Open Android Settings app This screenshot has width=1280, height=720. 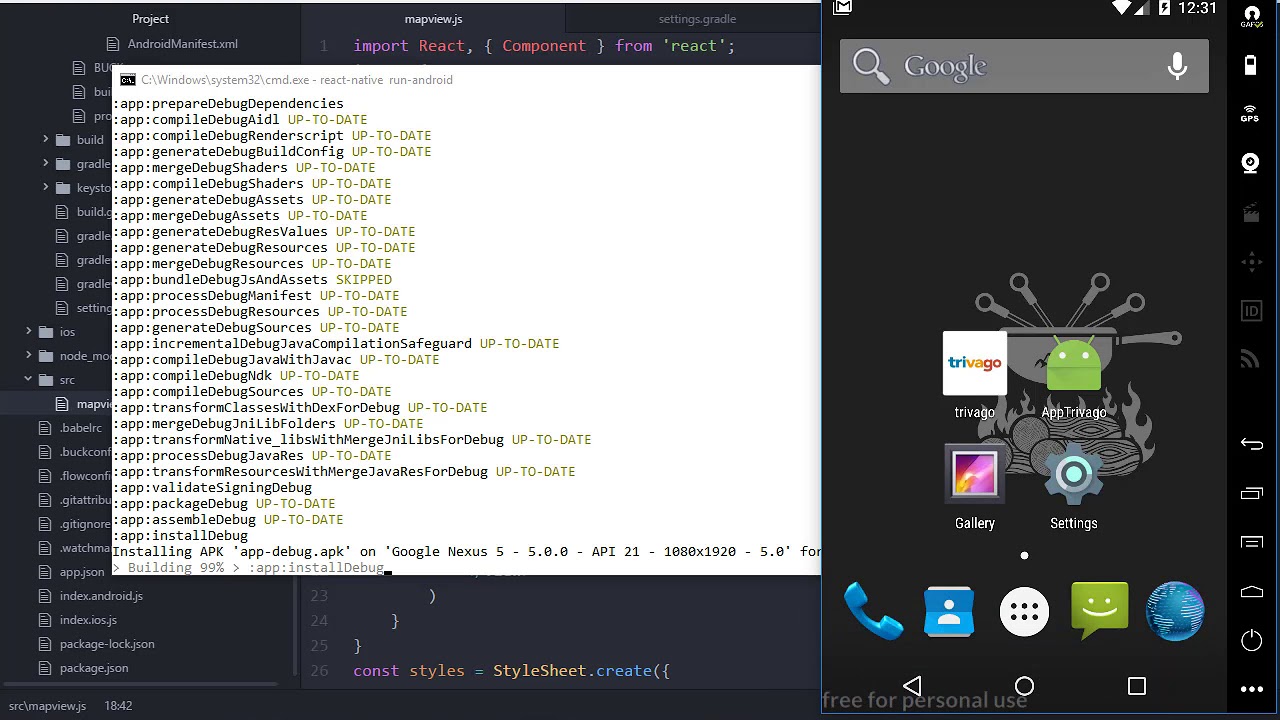1073,487
